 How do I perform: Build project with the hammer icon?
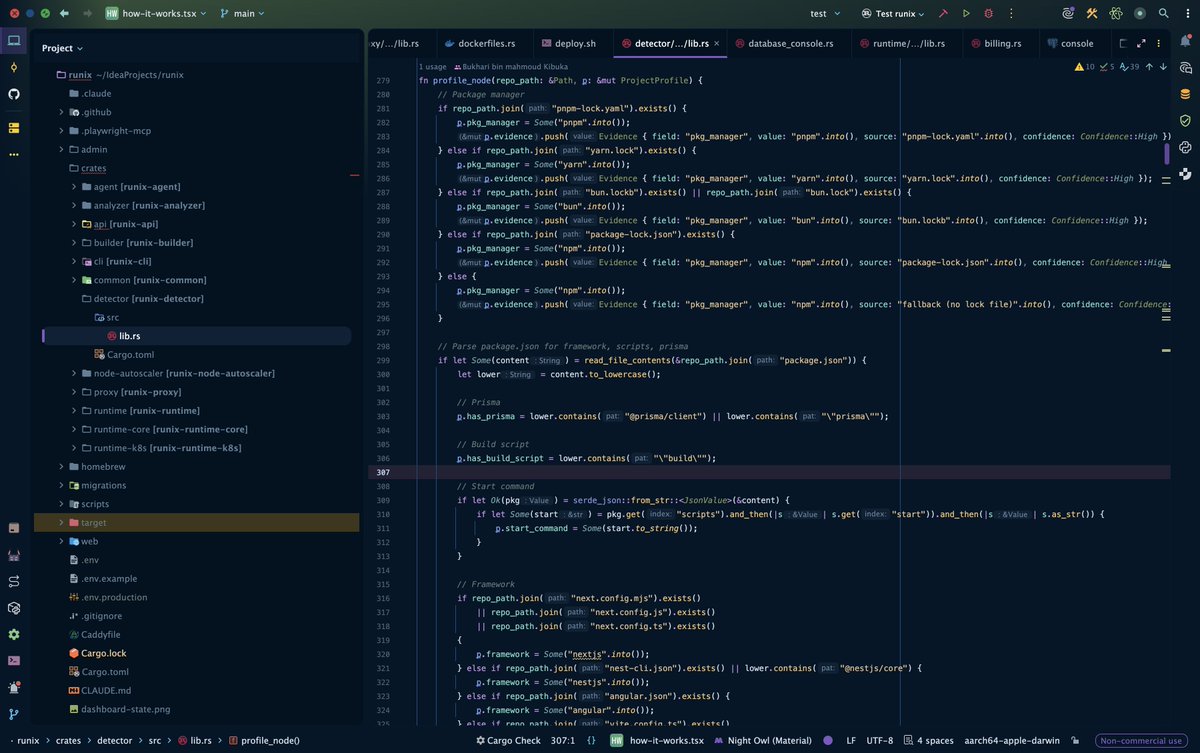(943, 14)
